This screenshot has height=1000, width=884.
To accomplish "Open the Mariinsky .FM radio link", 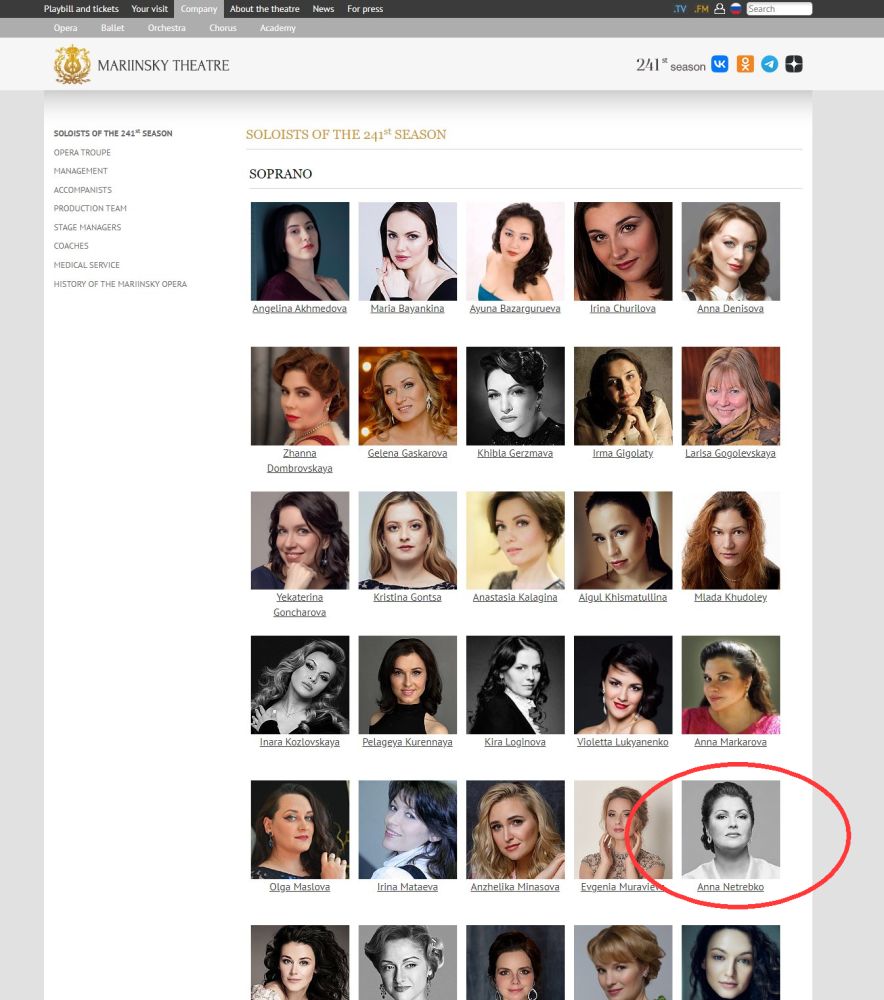I will [x=702, y=9].
